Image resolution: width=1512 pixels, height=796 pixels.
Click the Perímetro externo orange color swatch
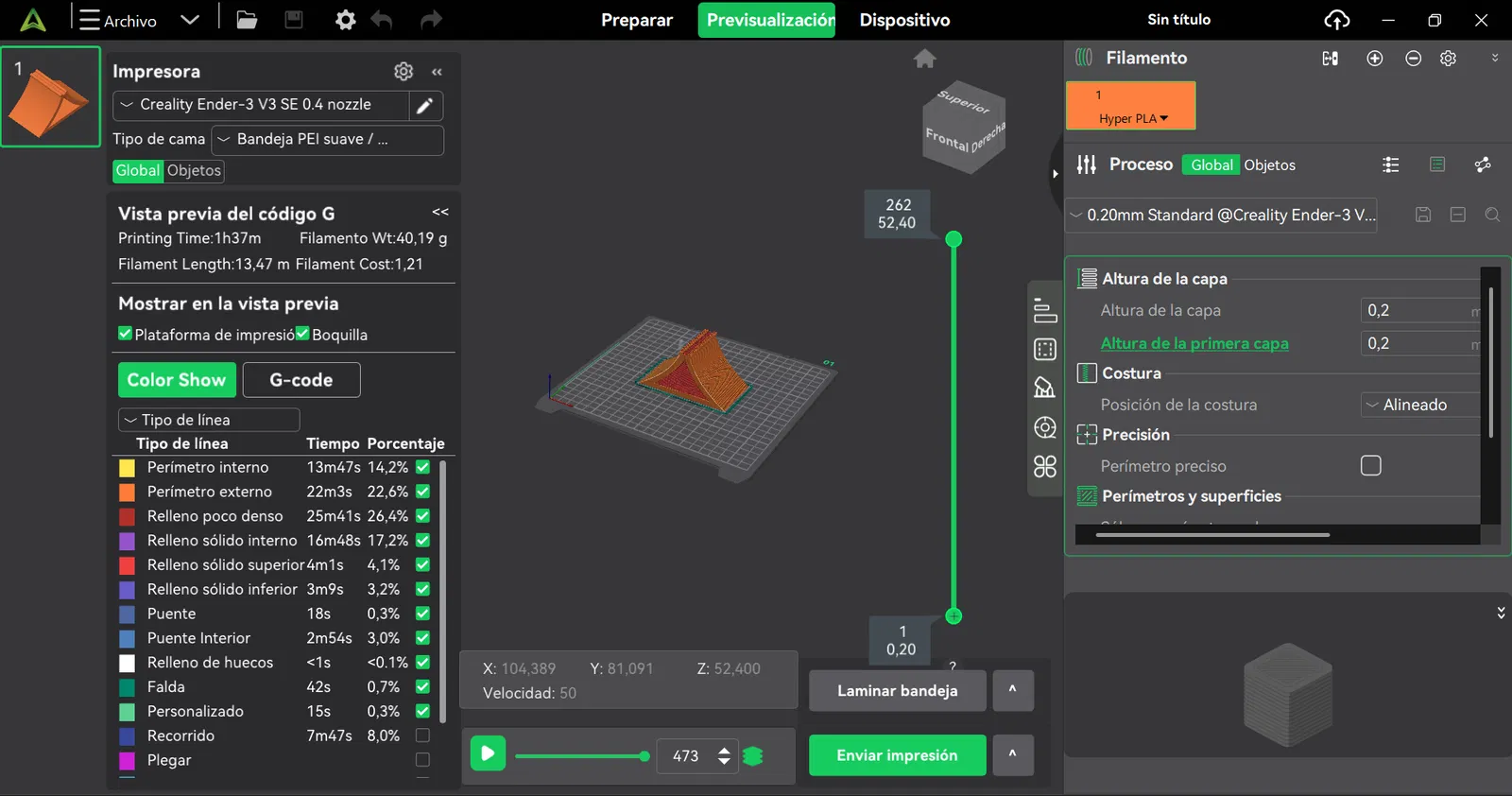tap(127, 492)
